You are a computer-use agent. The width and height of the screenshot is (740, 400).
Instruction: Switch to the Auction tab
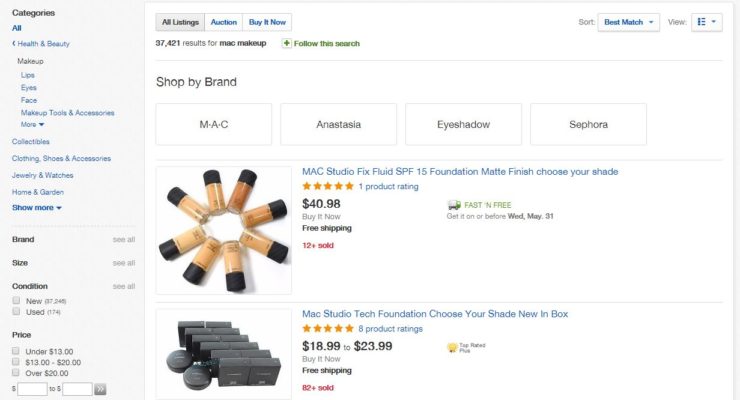(x=223, y=22)
